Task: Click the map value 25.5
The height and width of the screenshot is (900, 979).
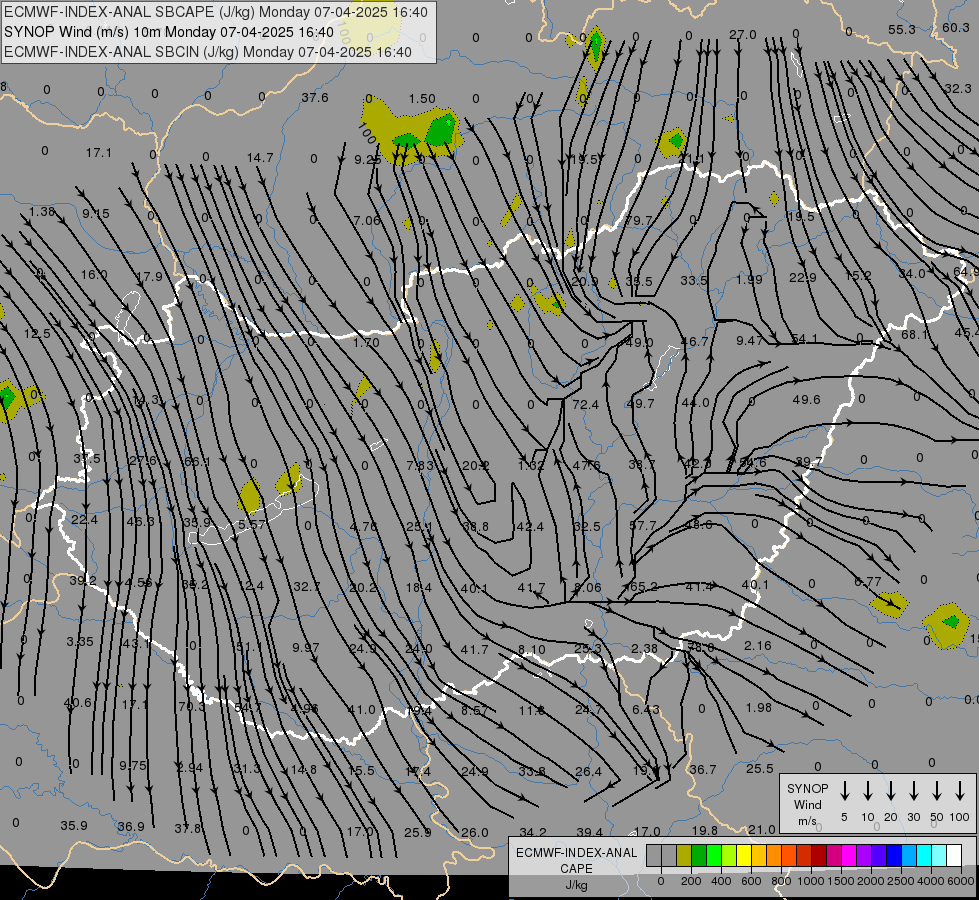Action: [760, 768]
